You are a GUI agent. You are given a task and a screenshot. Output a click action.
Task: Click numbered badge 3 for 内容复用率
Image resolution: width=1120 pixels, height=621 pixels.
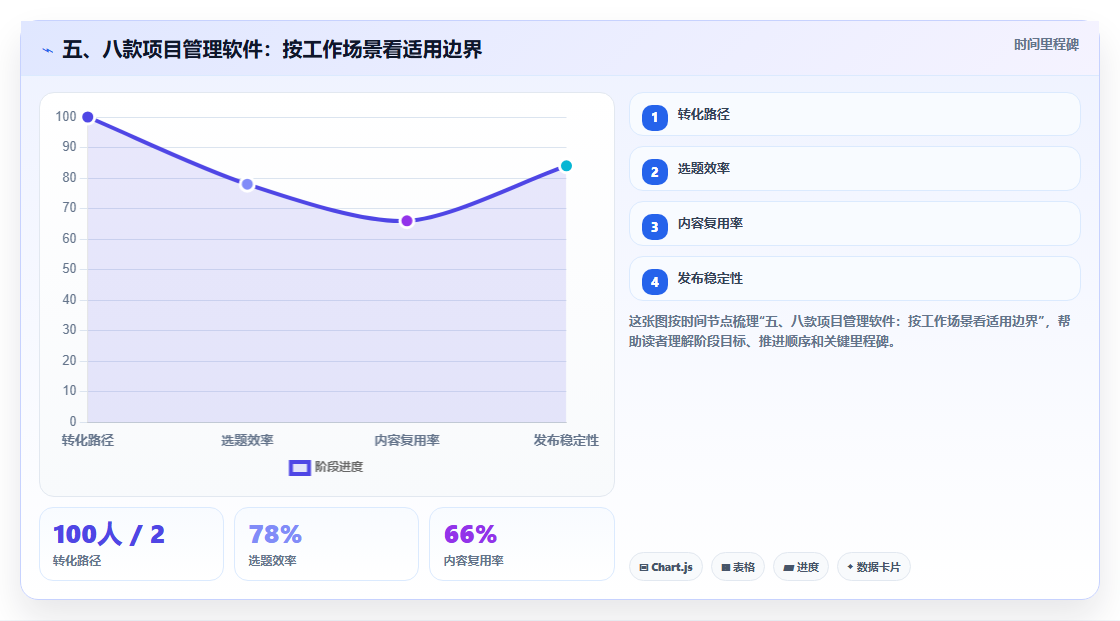654,227
